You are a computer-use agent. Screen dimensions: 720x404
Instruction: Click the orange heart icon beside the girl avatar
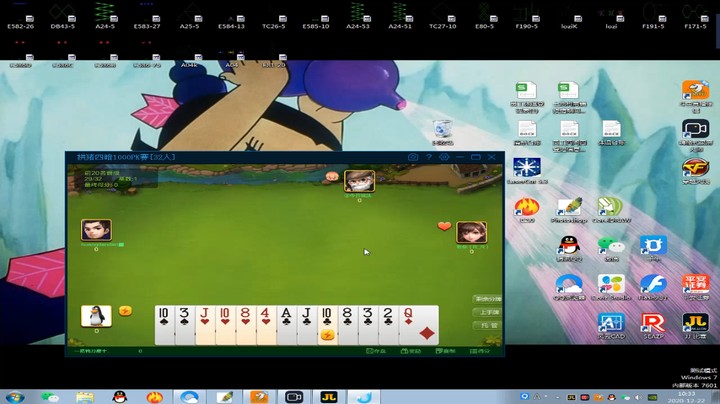(444, 226)
